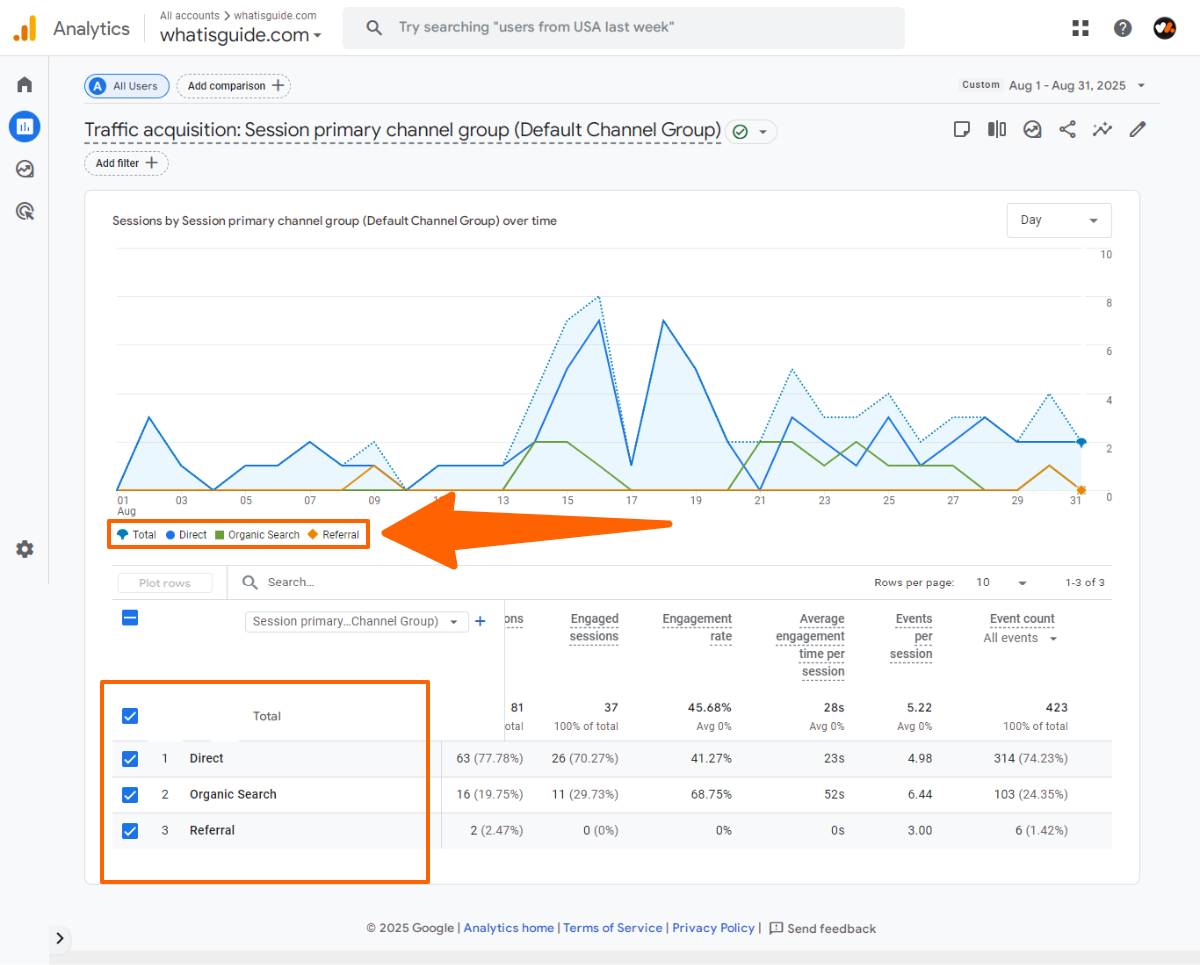This screenshot has height=965, width=1200.
Task: Click the Send feedback link text
Action: point(831,929)
